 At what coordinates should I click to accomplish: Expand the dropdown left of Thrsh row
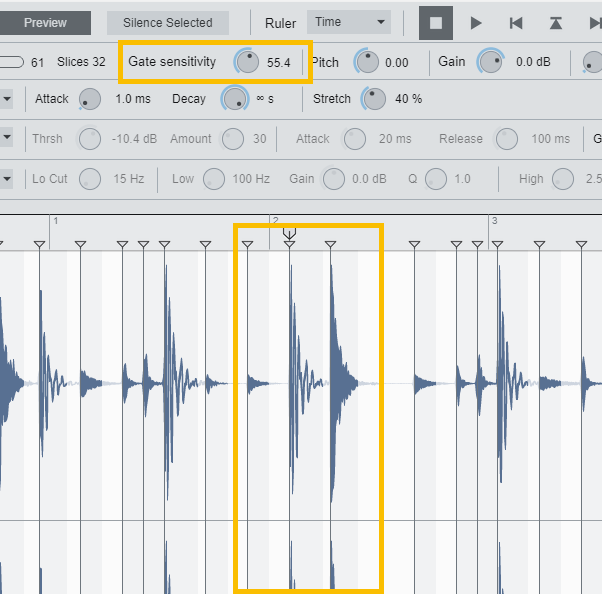tap(6, 139)
